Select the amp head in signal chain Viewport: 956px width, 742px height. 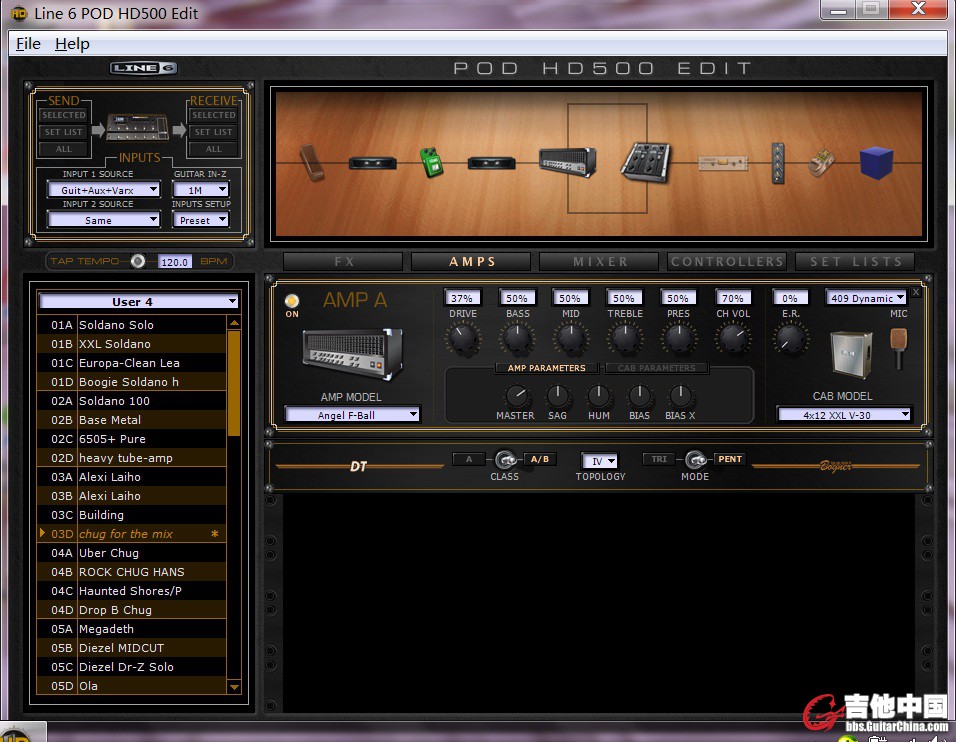(567, 161)
